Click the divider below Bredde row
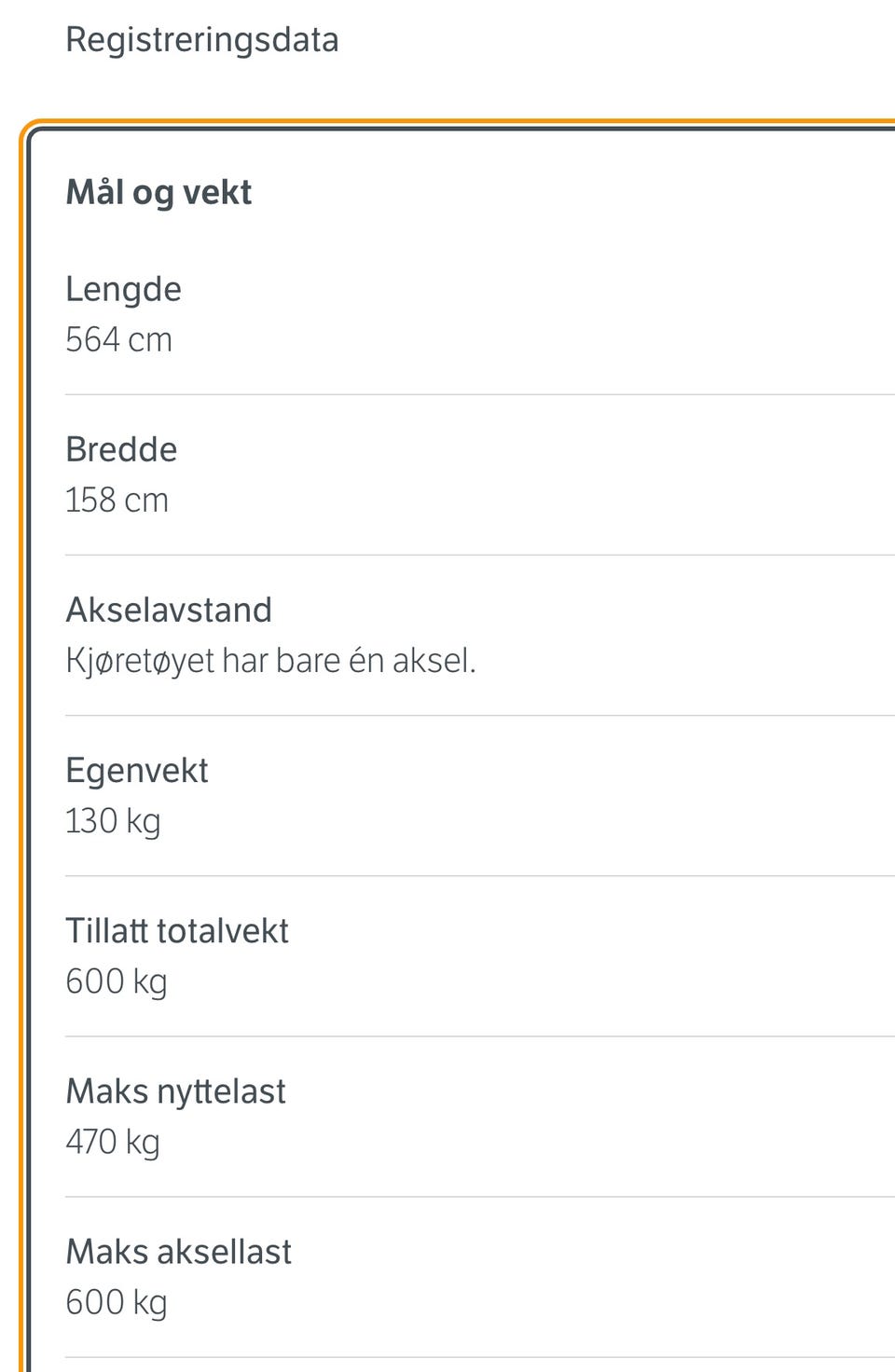895x1372 pixels. pyautogui.click(x=480, y=555)
